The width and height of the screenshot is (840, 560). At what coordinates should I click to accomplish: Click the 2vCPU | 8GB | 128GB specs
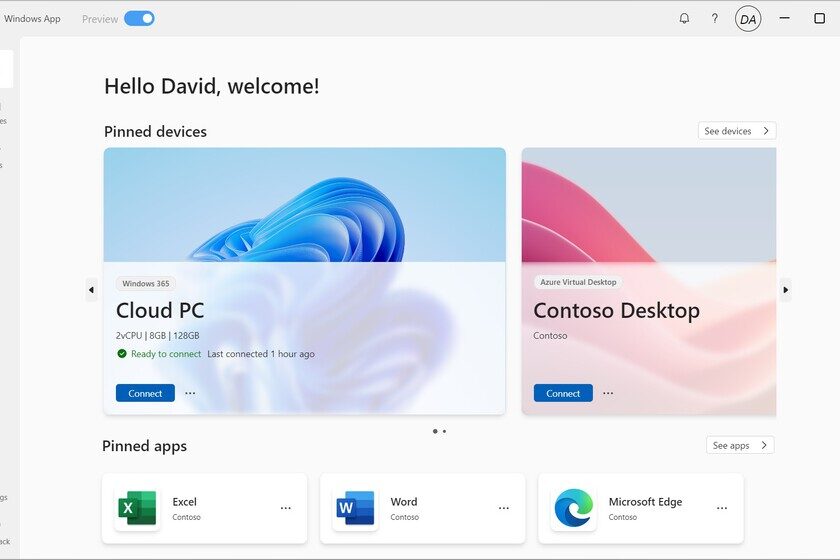click(x=158, y=335)
